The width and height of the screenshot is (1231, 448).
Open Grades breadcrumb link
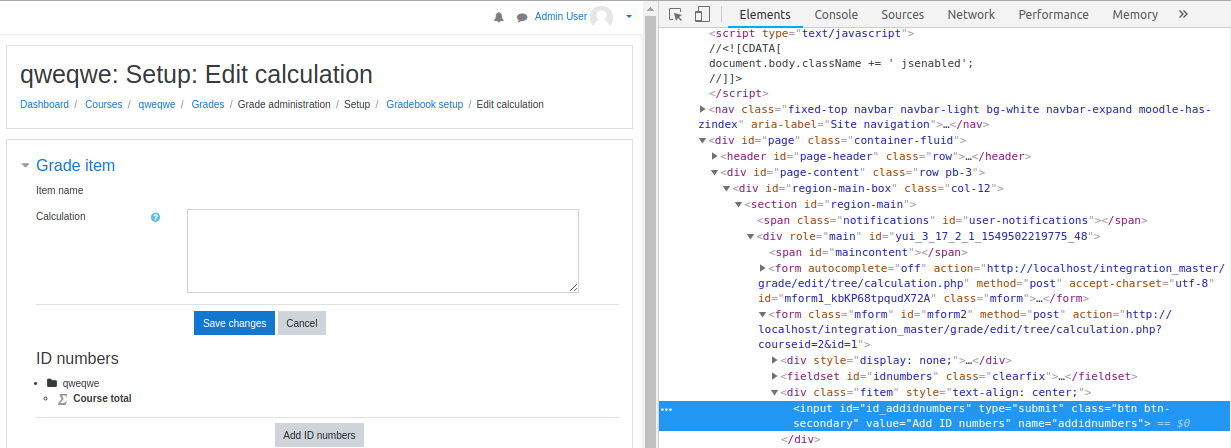coord(208,104)
